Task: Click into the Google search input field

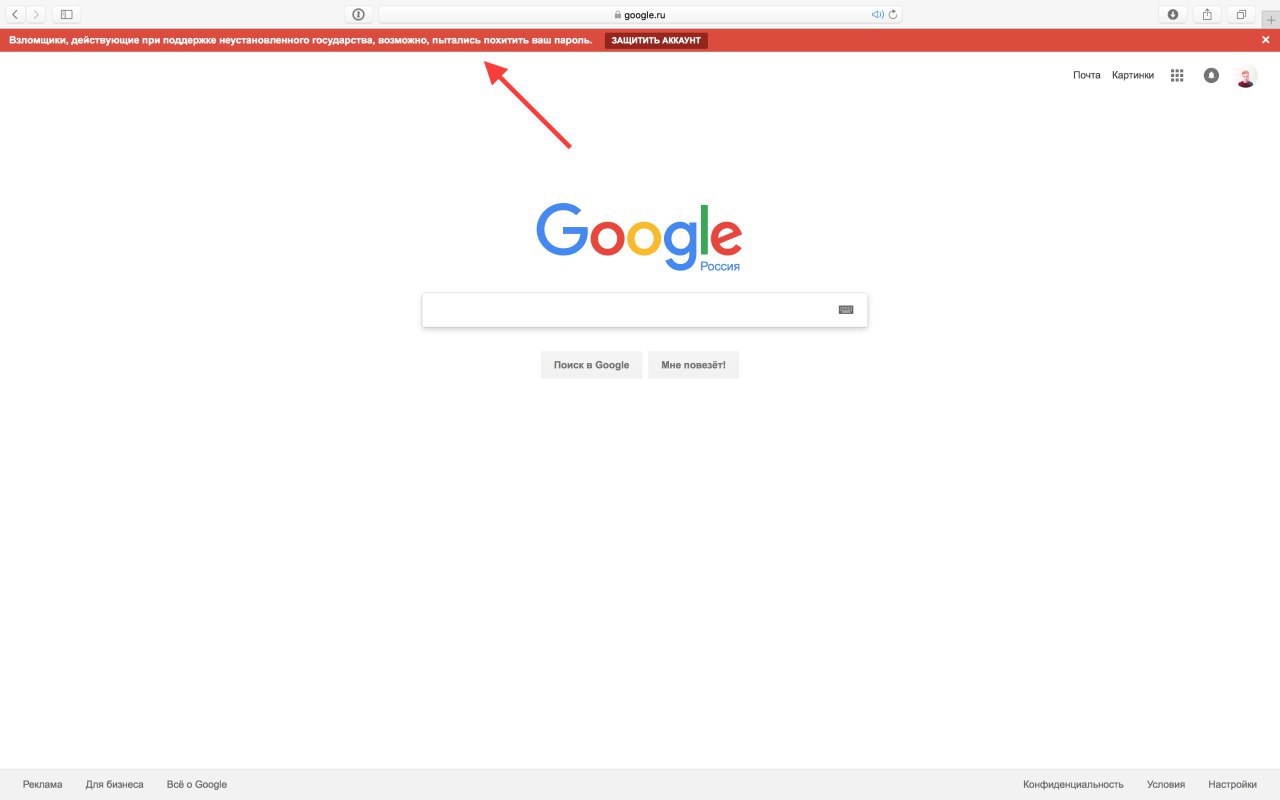Action: (630, 310)
